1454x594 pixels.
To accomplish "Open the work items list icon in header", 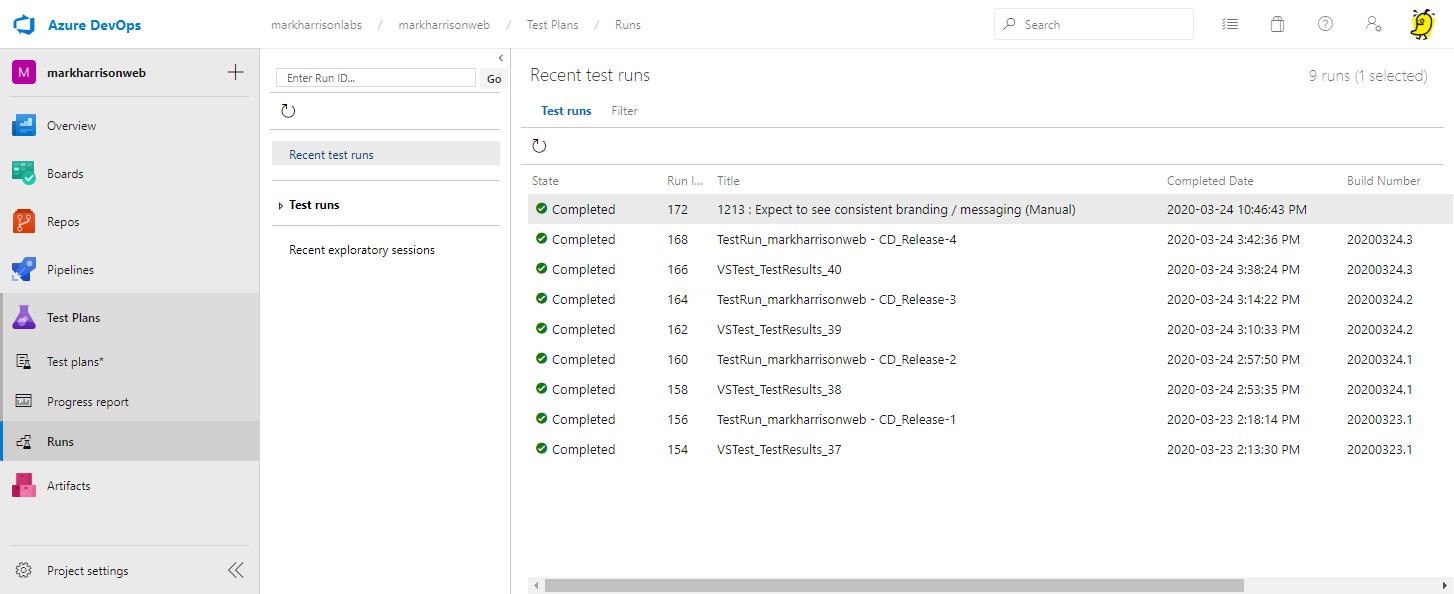I will (x=1230, y=24).
